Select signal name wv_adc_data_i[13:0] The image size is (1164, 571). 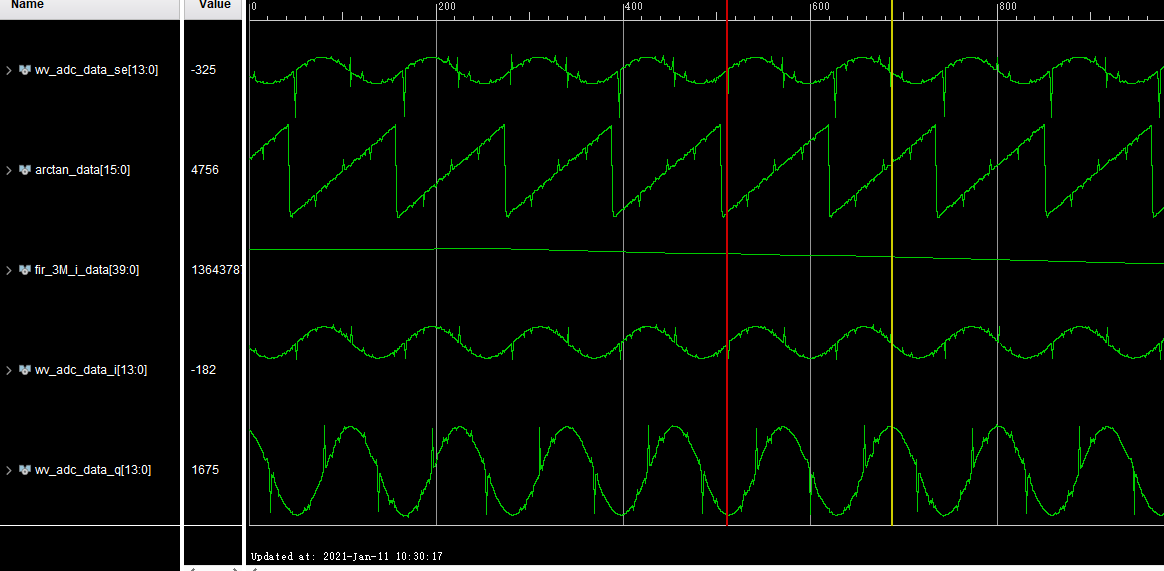click(91, 370)
